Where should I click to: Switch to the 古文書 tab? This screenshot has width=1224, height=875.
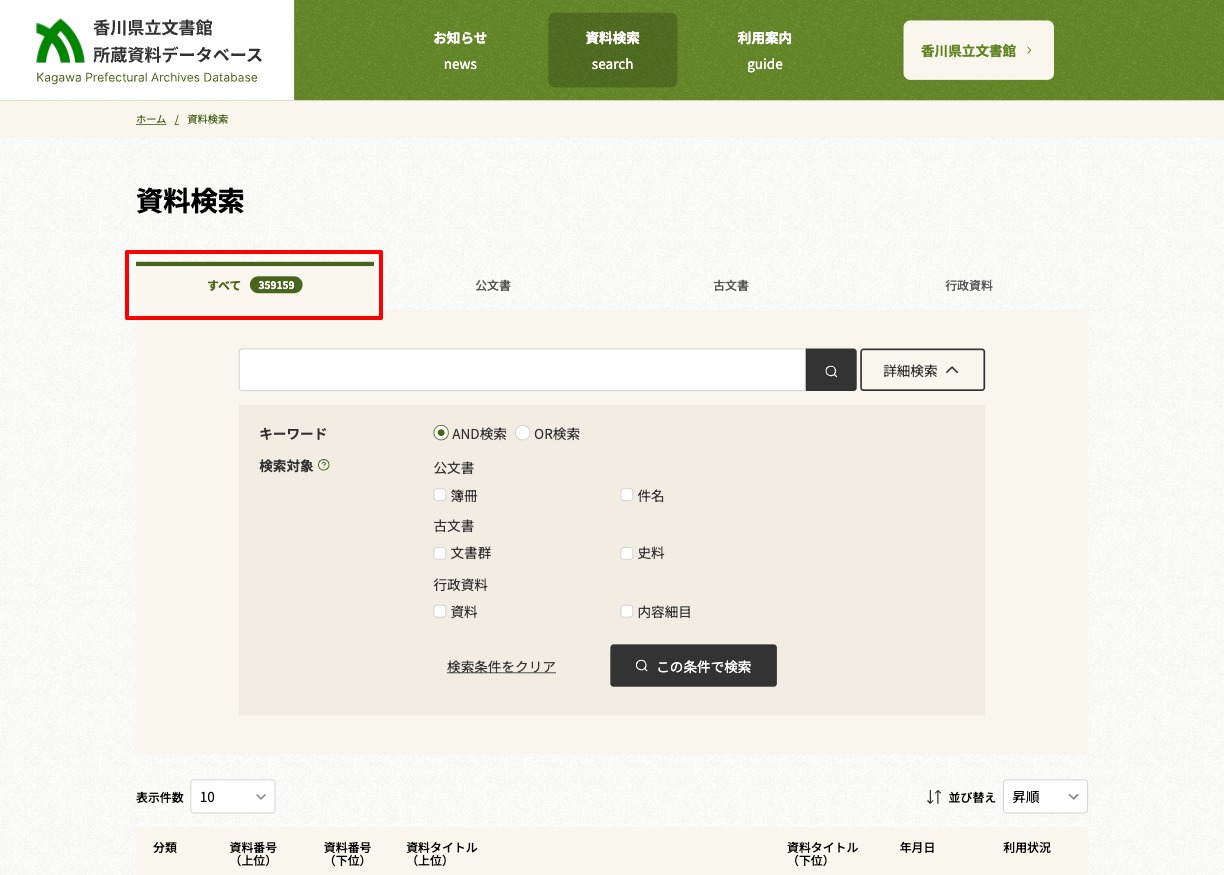pyautogui.click(x=731, y=285)
